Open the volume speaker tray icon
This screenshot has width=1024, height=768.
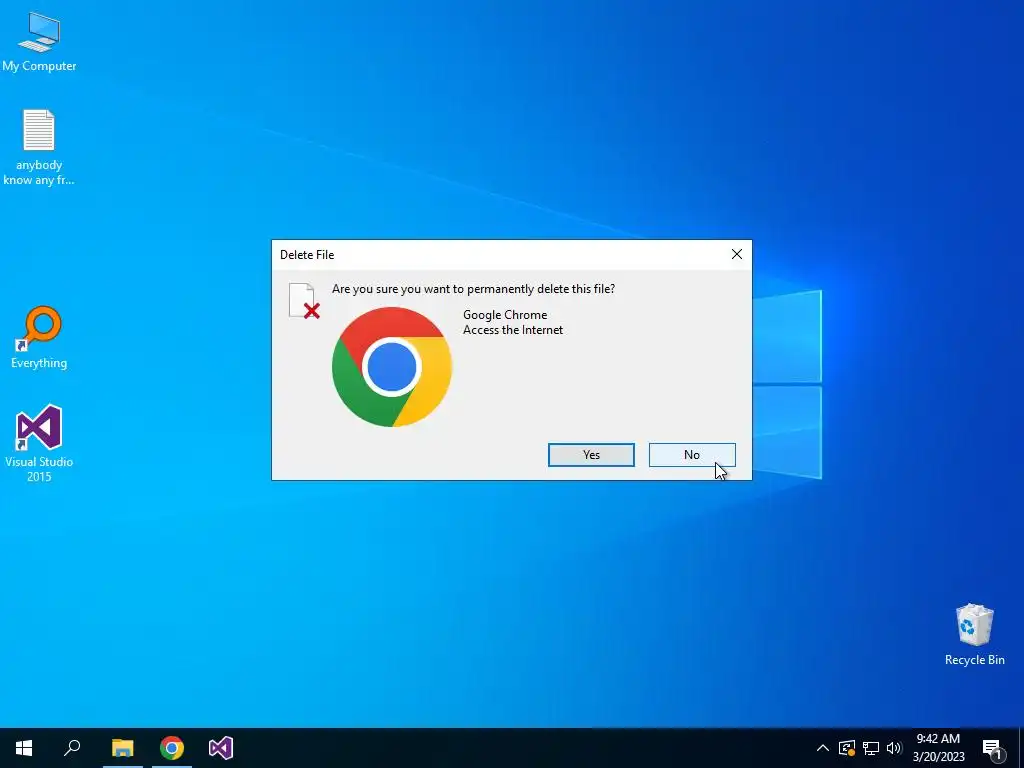[894, 748]
